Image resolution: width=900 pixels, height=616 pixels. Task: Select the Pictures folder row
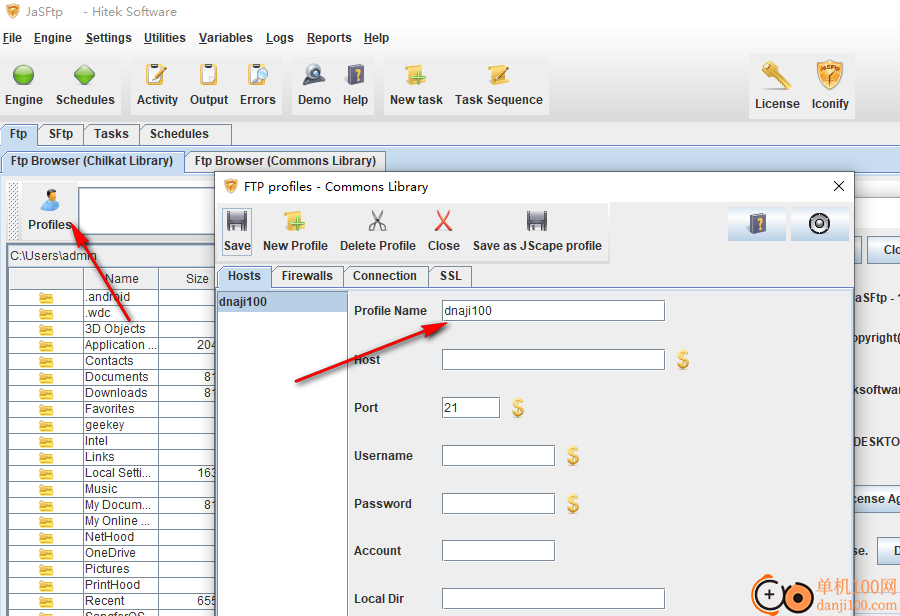(x=112, y=569)
